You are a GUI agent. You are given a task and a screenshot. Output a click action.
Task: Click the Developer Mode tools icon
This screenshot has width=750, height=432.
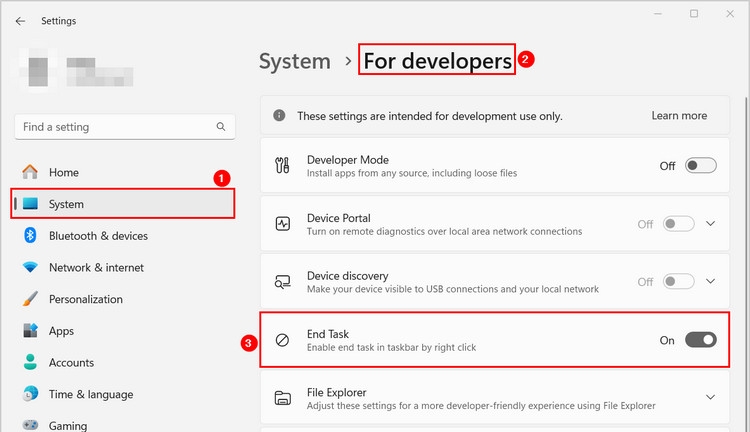pos(282,166)
